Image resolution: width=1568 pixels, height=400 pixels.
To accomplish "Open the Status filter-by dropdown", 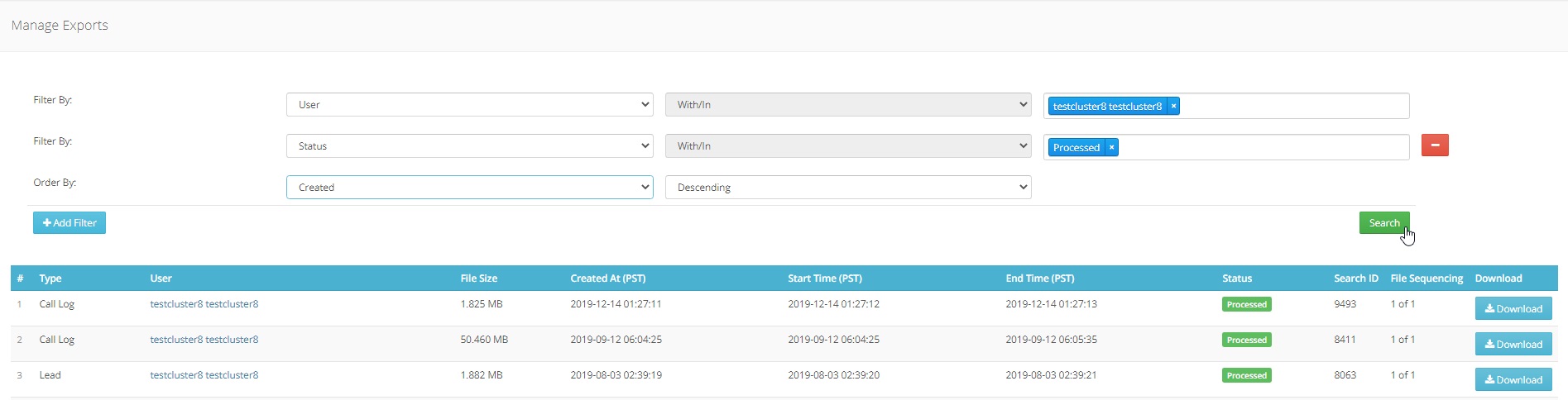I will [x=469, y=146].
